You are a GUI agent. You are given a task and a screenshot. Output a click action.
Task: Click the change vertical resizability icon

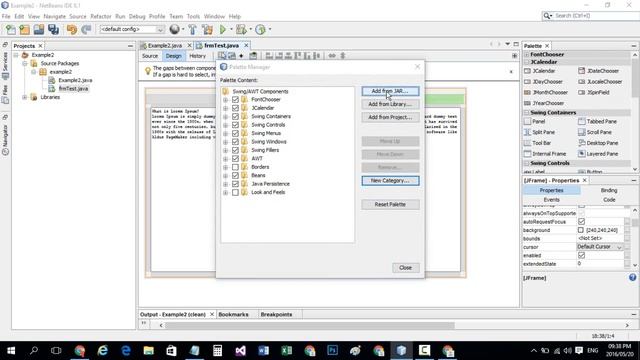click(343, 56)
